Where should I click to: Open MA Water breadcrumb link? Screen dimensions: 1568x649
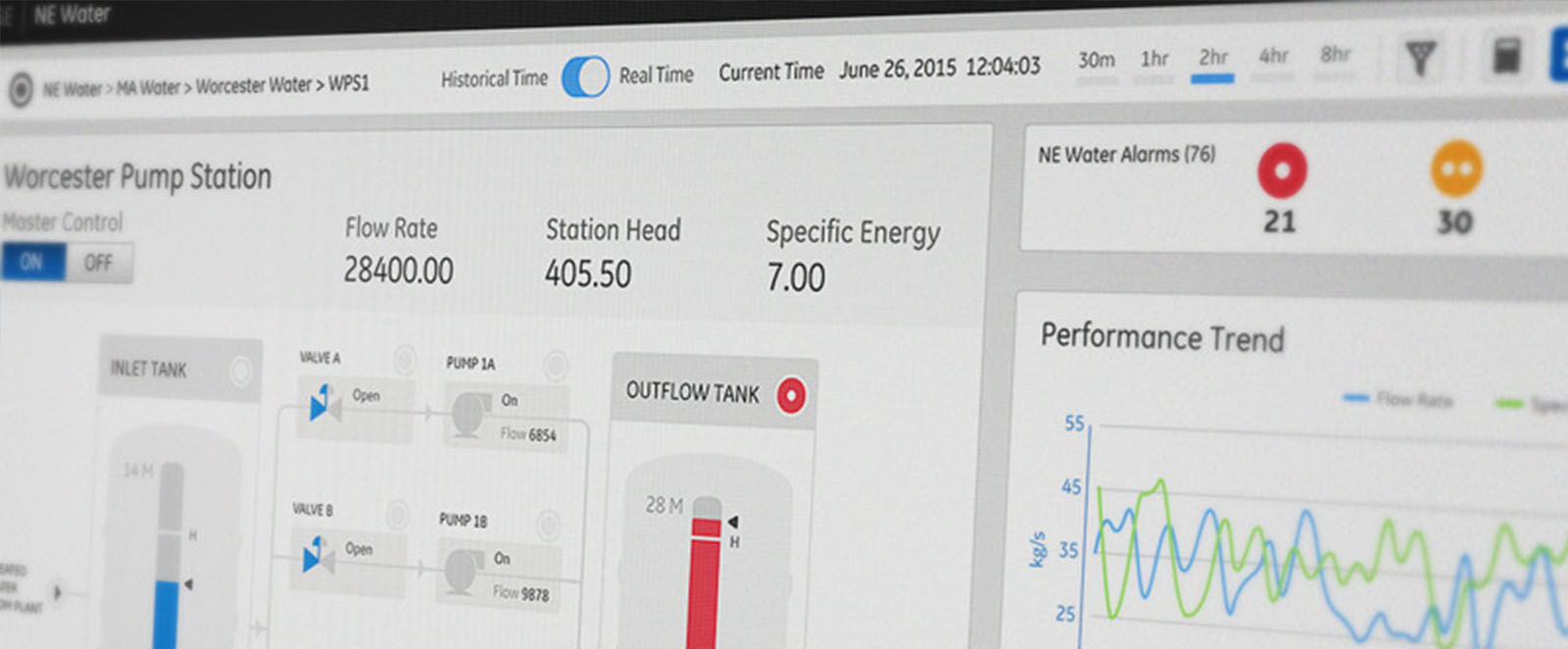[x=148, y=87]
